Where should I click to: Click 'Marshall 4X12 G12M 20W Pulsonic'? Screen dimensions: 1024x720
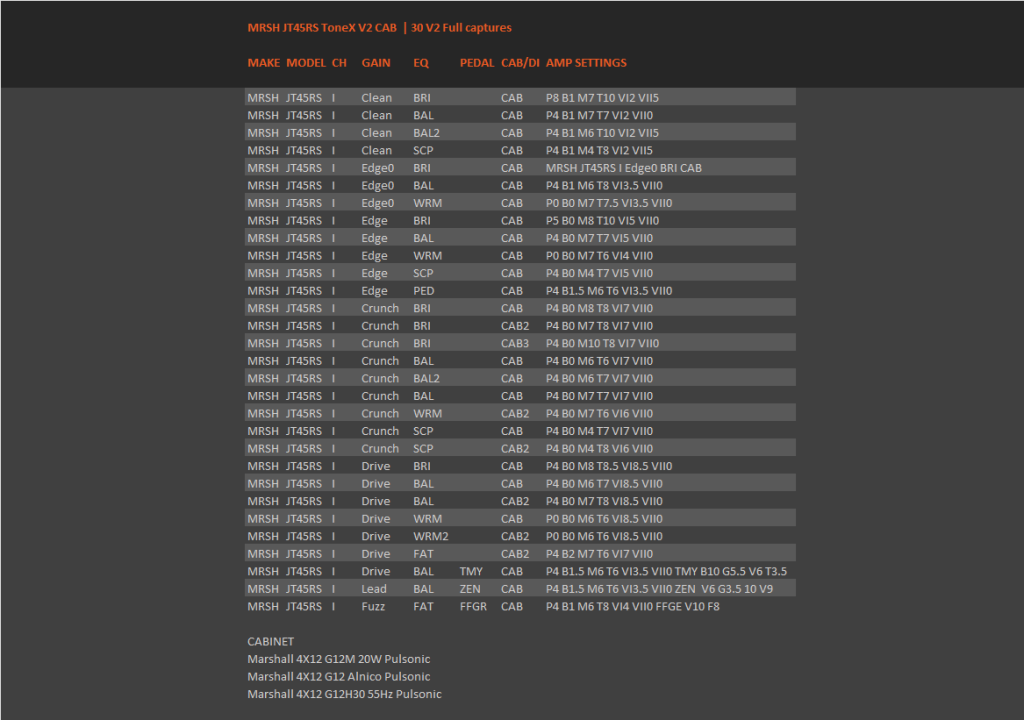(339, 659)
